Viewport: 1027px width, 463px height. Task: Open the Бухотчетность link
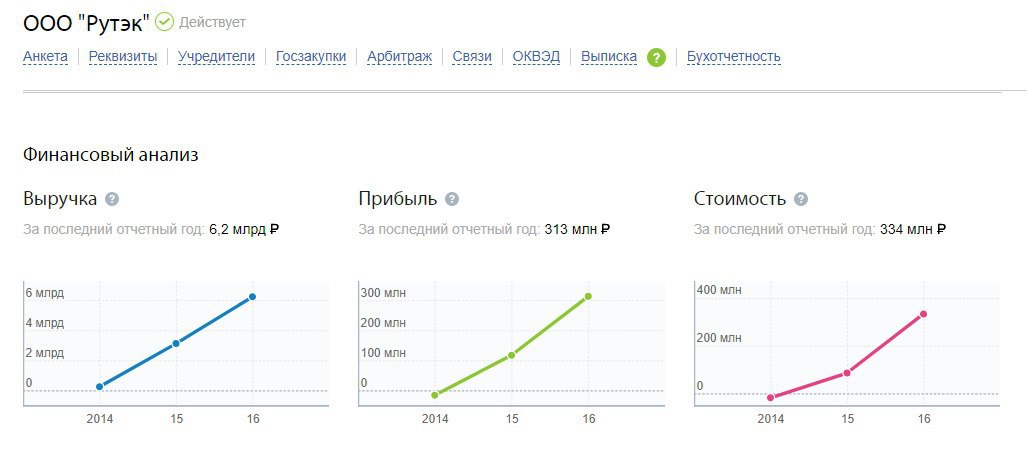point(734,56)
